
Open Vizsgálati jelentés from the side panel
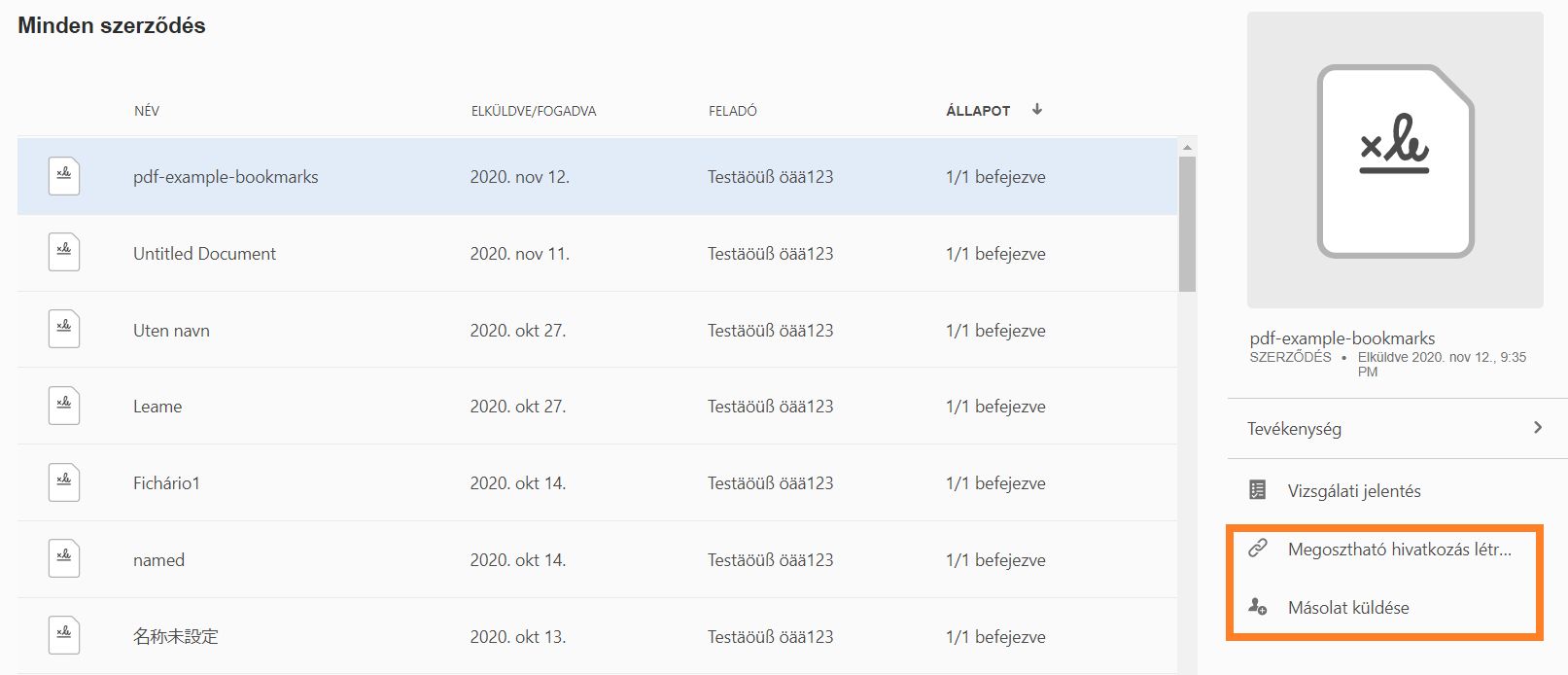point(1353,491)
